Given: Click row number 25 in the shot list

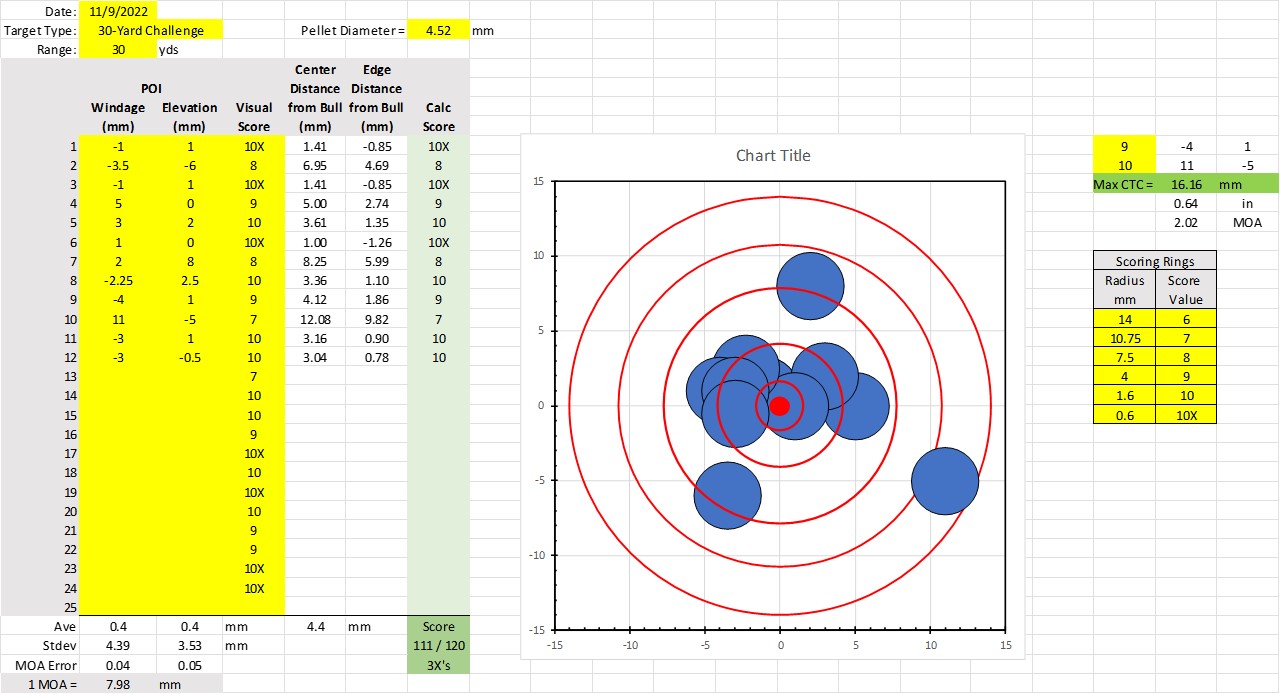Looking at the screenshot, I should (70, 607).
